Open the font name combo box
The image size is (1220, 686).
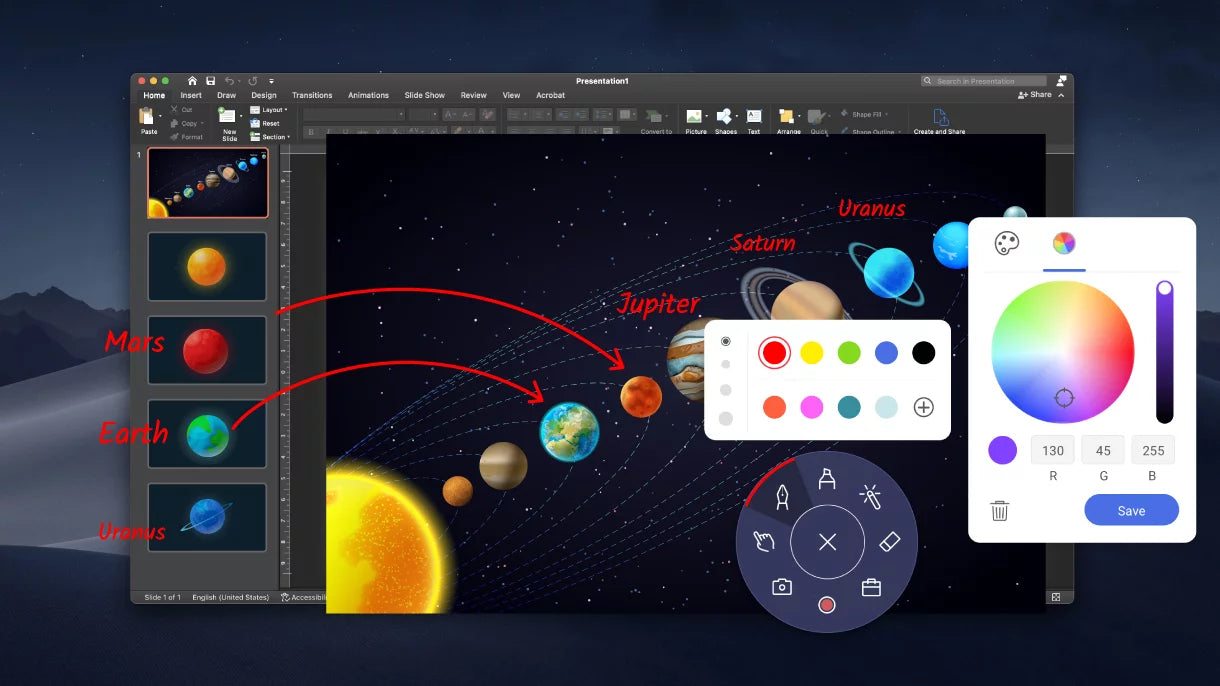click(x=353, y=115)
